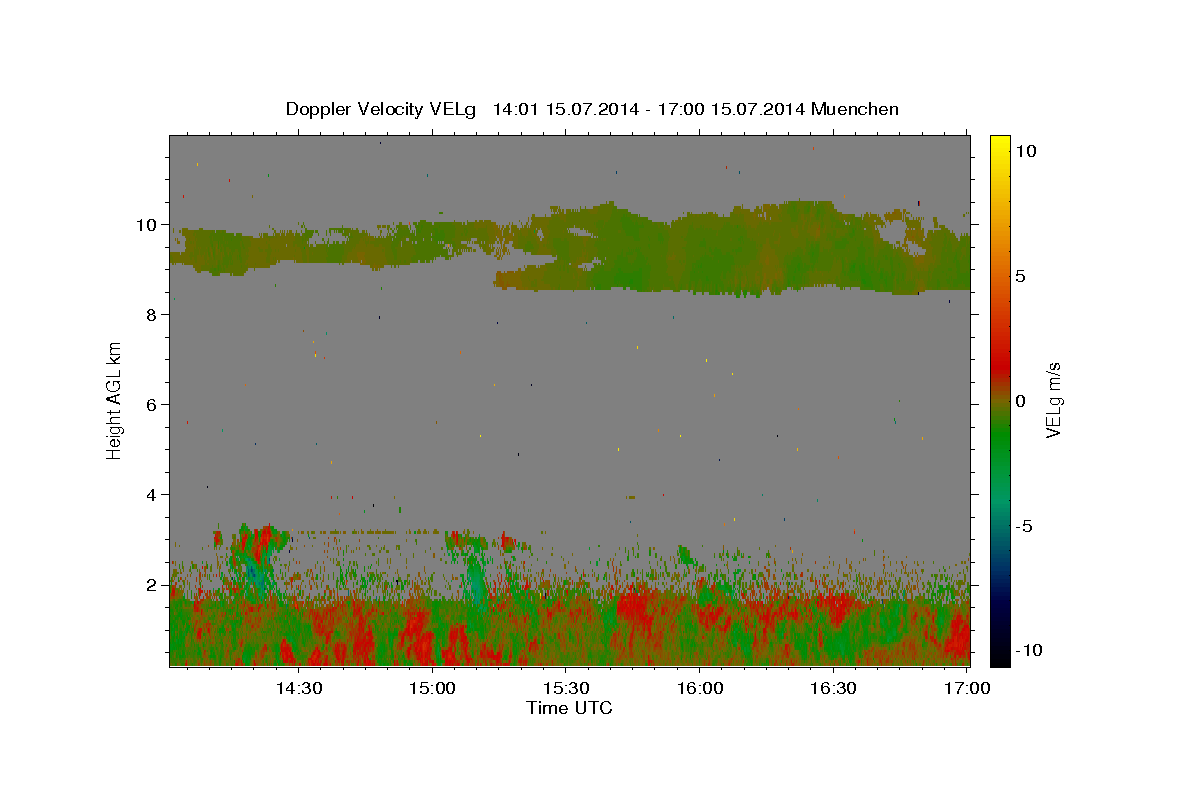Click the red section of the colorbar

coord(1000,368)
